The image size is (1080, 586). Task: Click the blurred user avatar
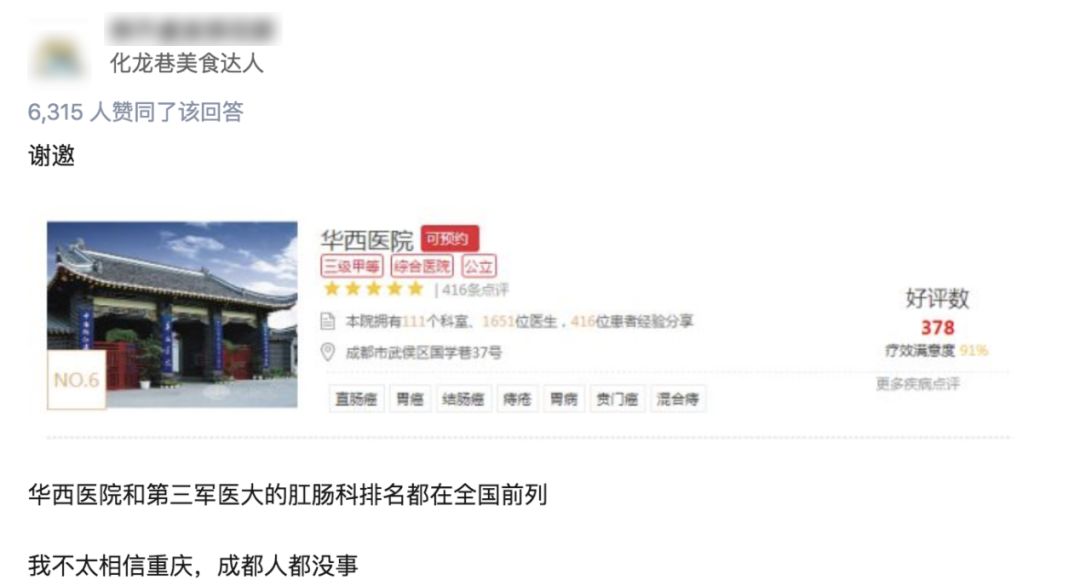pos(59,57)
